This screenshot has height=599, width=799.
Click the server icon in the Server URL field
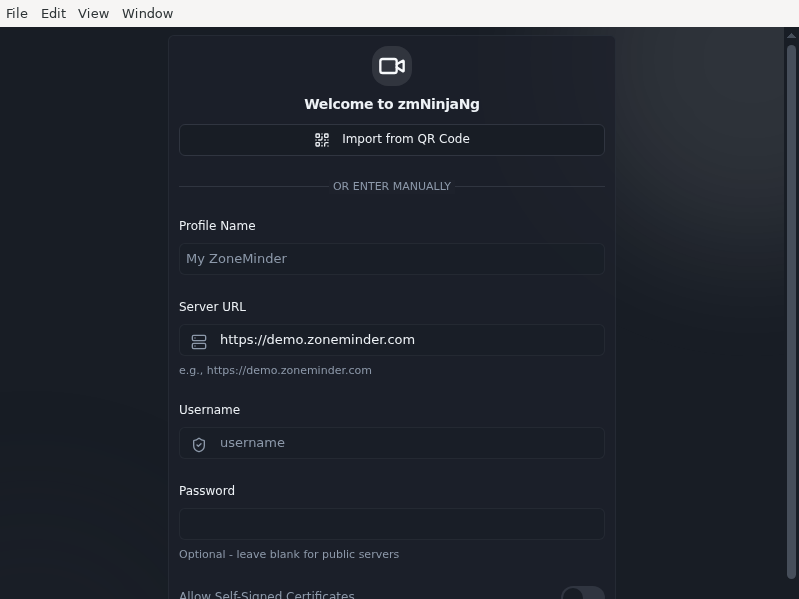tap(199, 342)
